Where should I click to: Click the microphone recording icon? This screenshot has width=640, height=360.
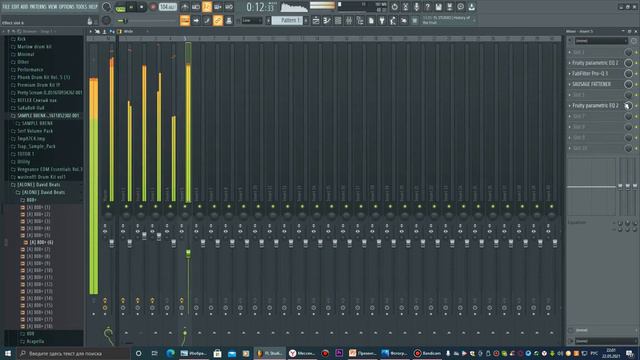click(416, 7)
